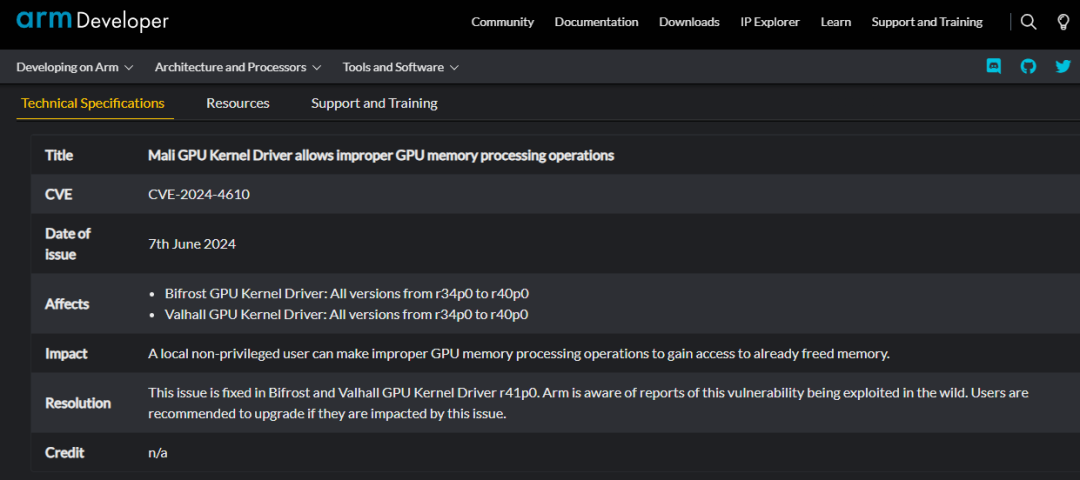
Task: Open the Discord icon link
Action: click(x=994, y=67)
